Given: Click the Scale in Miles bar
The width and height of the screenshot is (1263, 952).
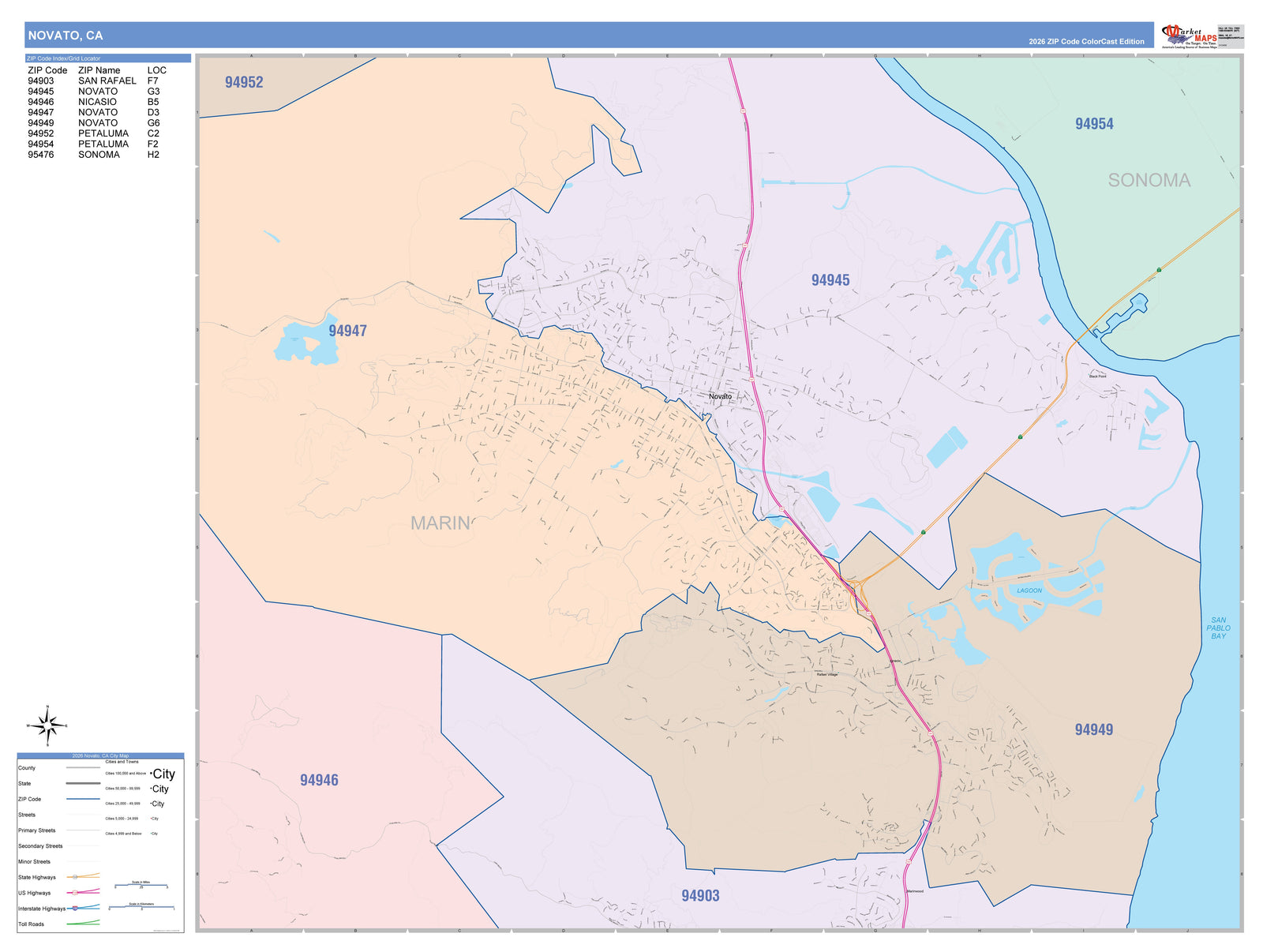Looking at the screenshot, I should tap(141, 886).
